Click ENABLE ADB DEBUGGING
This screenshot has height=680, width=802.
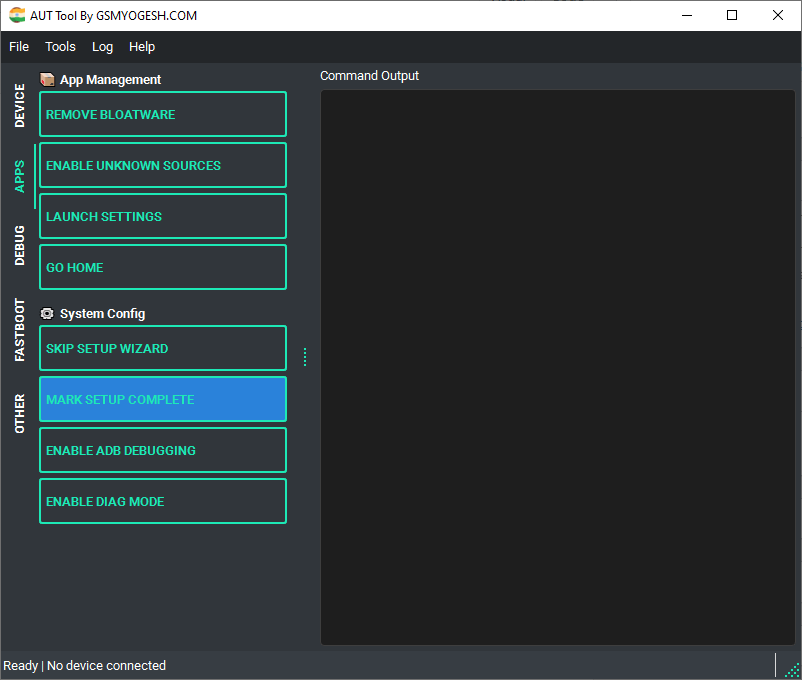[x=162, y=450]
